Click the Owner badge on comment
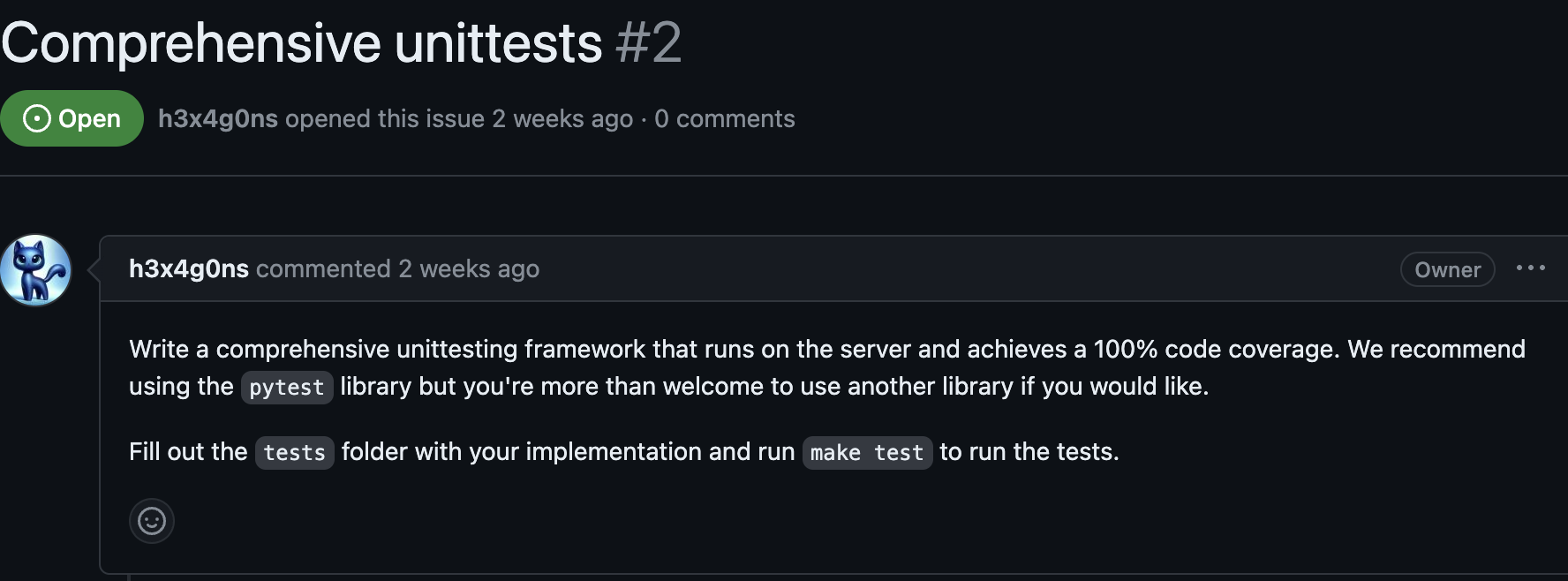The width and height of the screenshot is (1568, 581). pos(1447,269)
